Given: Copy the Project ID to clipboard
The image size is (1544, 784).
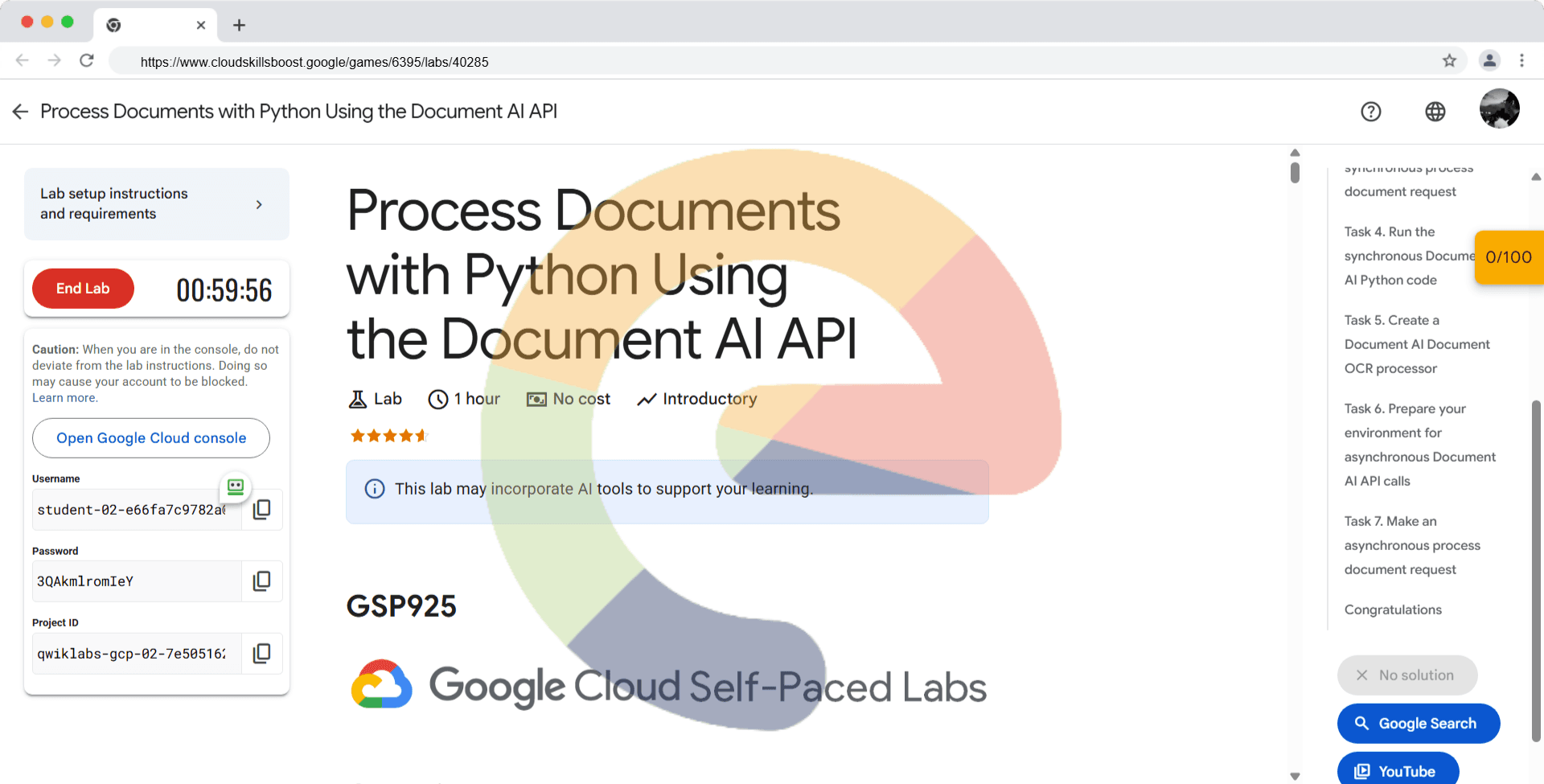Looking at the screenshot, I should [261, 654].
